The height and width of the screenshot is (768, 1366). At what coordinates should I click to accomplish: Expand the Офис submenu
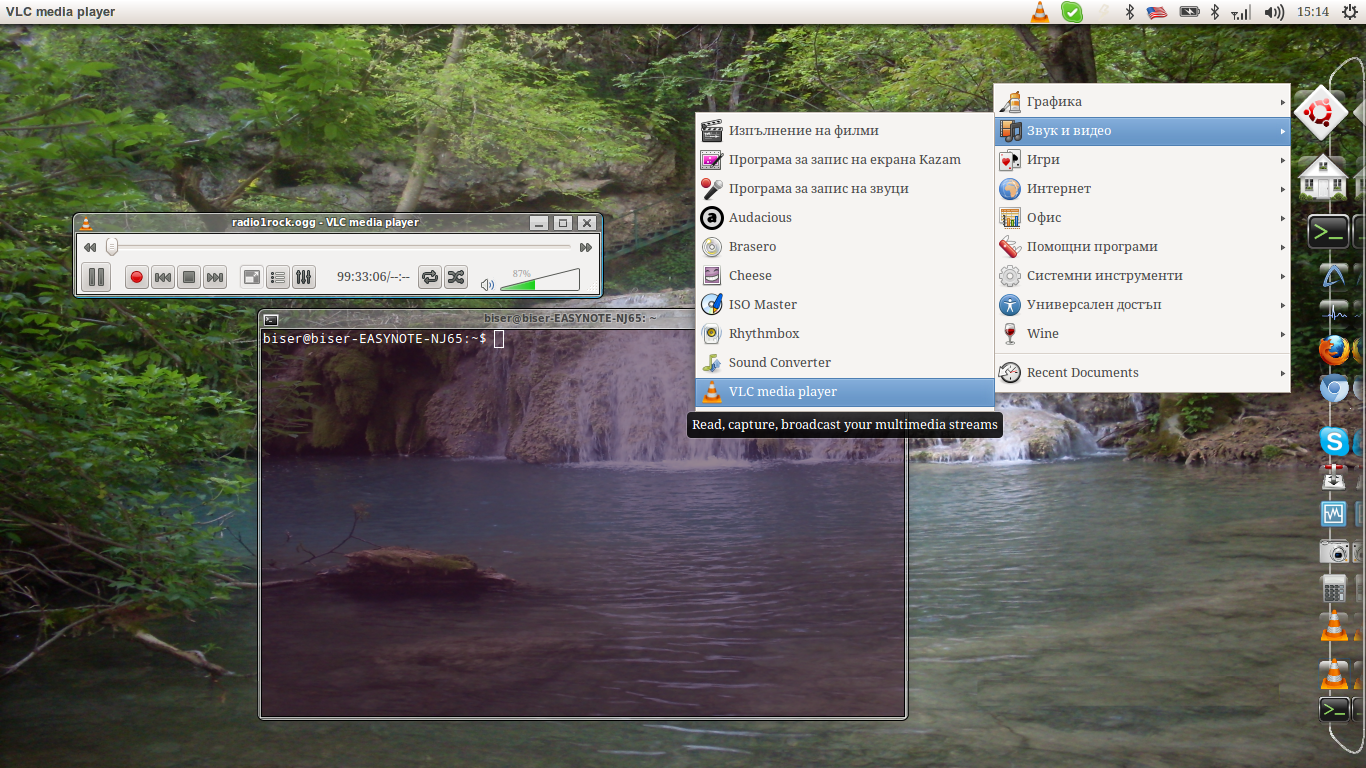click(x=1142, y=217)
